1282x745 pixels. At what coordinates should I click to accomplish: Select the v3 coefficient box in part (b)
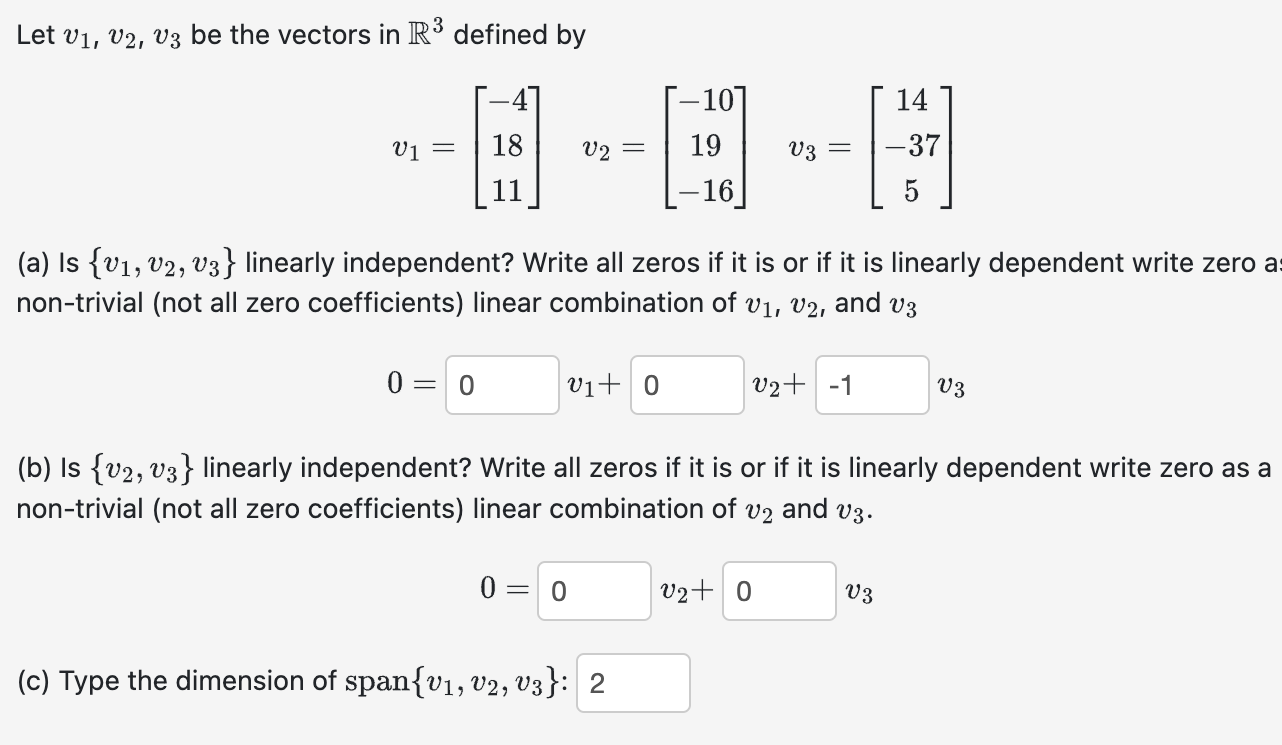coord(779,592)
